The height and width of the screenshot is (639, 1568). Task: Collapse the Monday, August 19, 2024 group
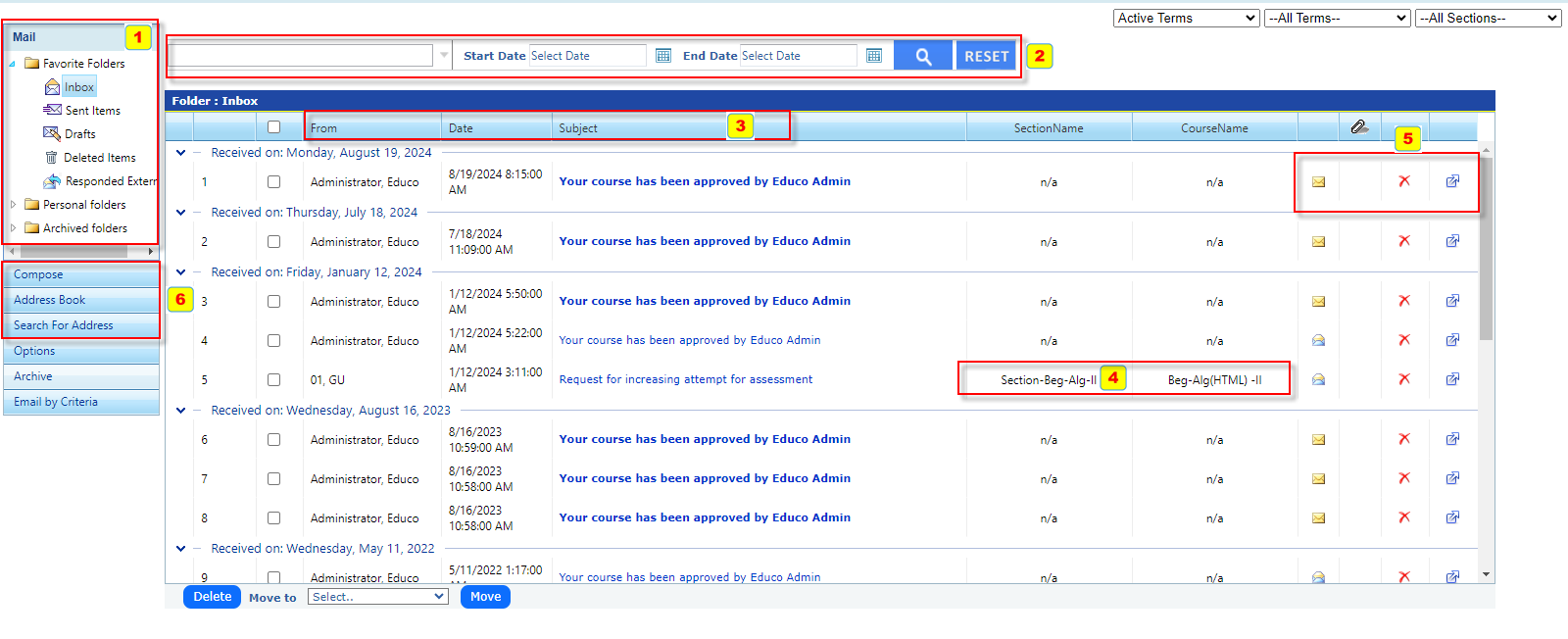pos(180,153)
